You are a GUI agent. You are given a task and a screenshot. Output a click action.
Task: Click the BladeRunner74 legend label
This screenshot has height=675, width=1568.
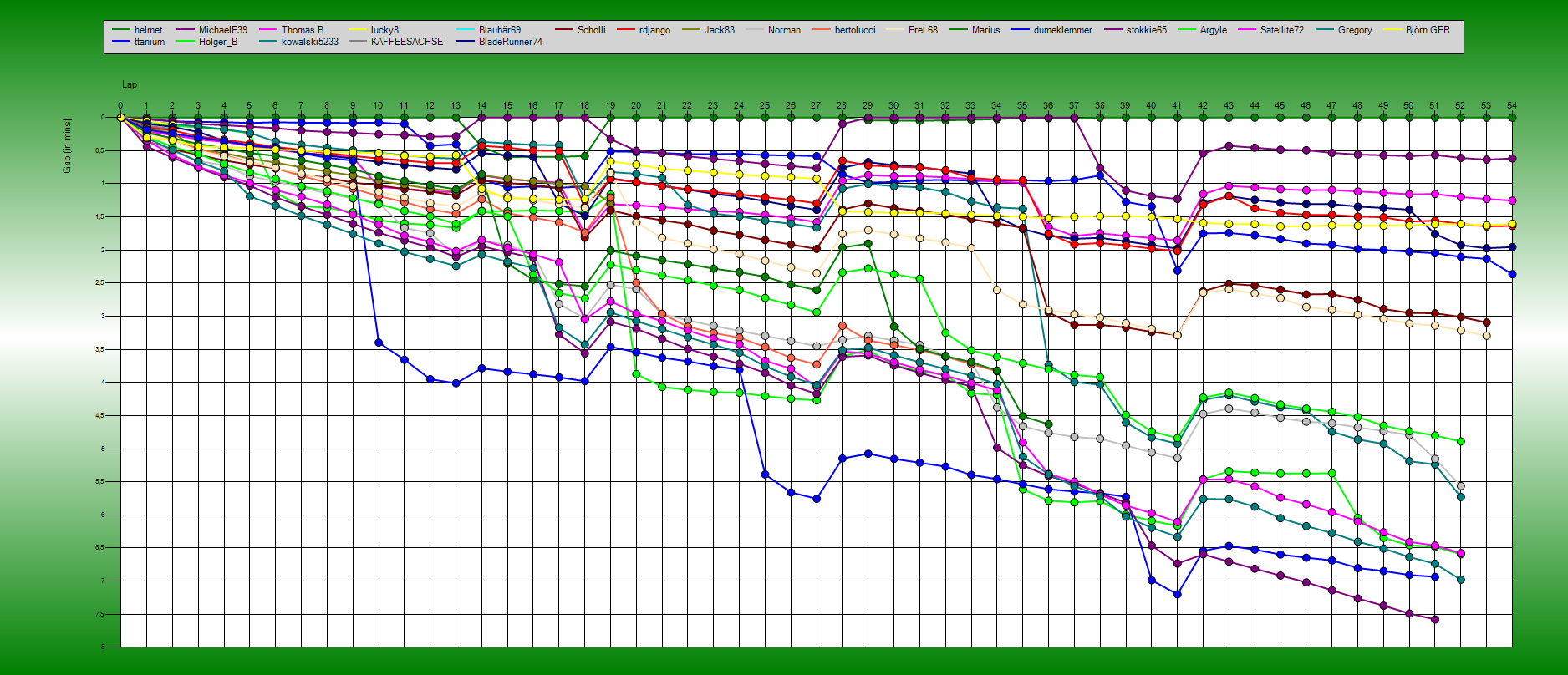pos(510,42)
